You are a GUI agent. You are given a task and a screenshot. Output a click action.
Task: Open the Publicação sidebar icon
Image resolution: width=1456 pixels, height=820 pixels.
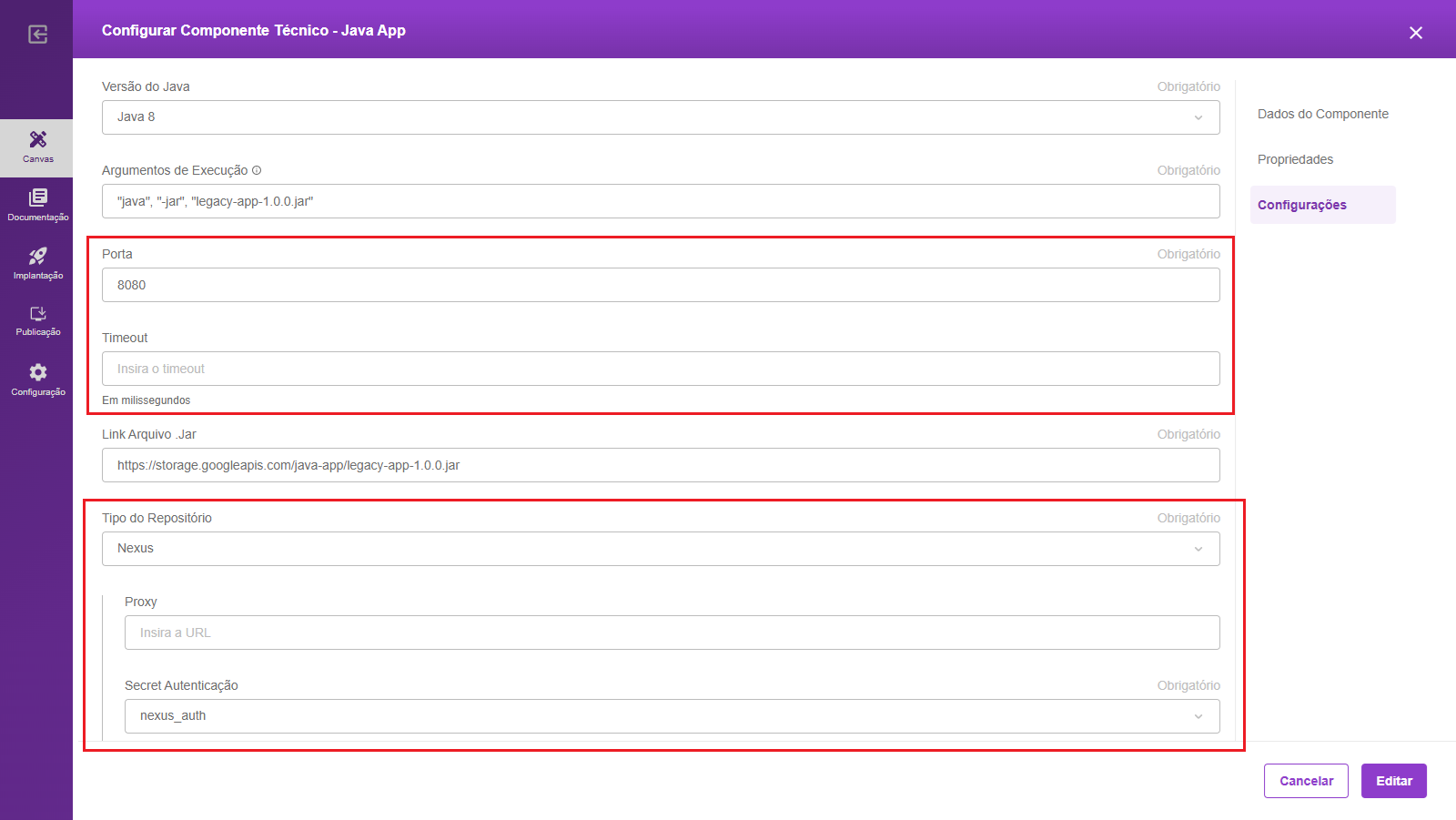pos(37,320)
